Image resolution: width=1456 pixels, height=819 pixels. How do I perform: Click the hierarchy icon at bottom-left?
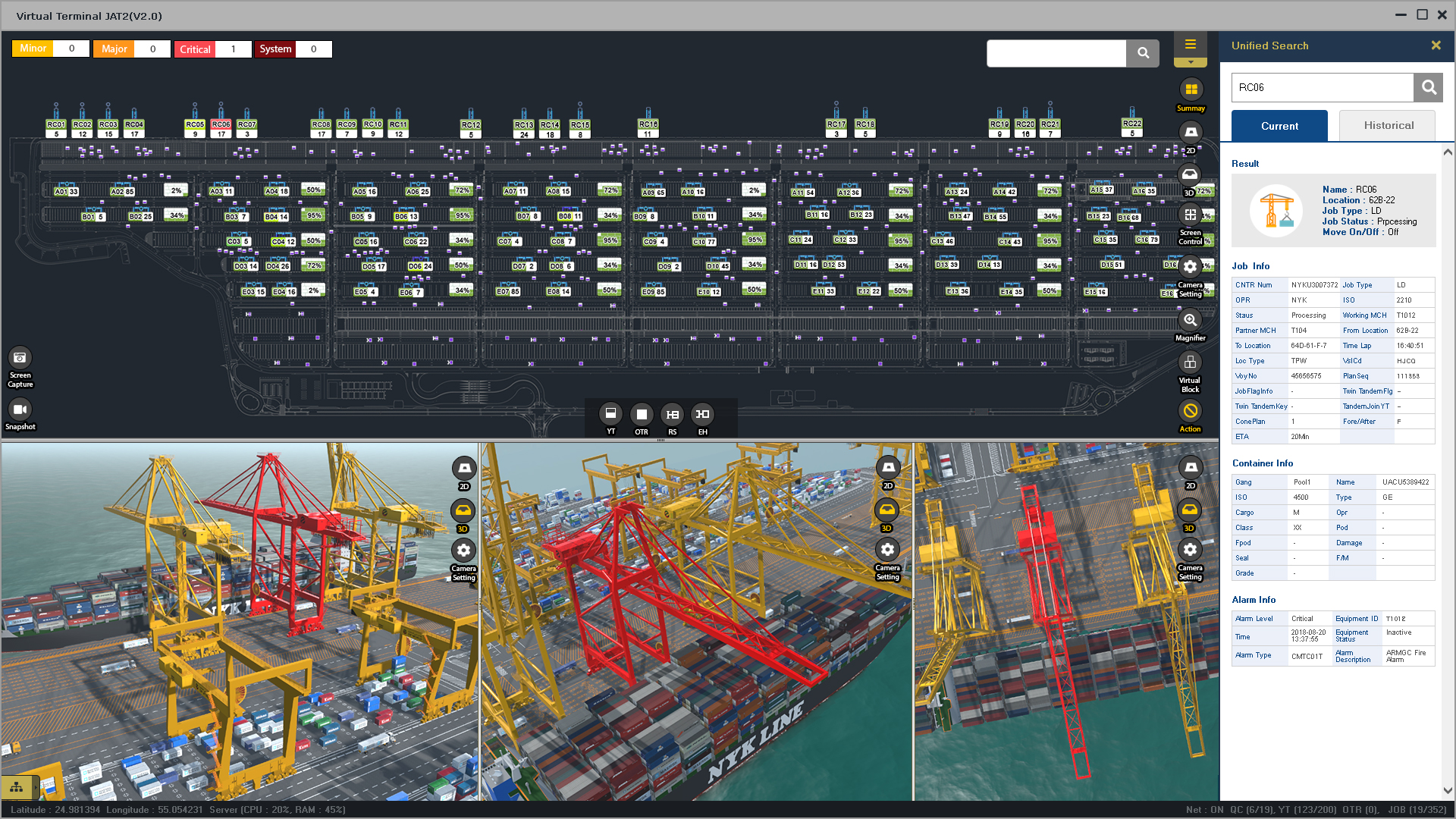pyautogui.click(x=17, y=787)
